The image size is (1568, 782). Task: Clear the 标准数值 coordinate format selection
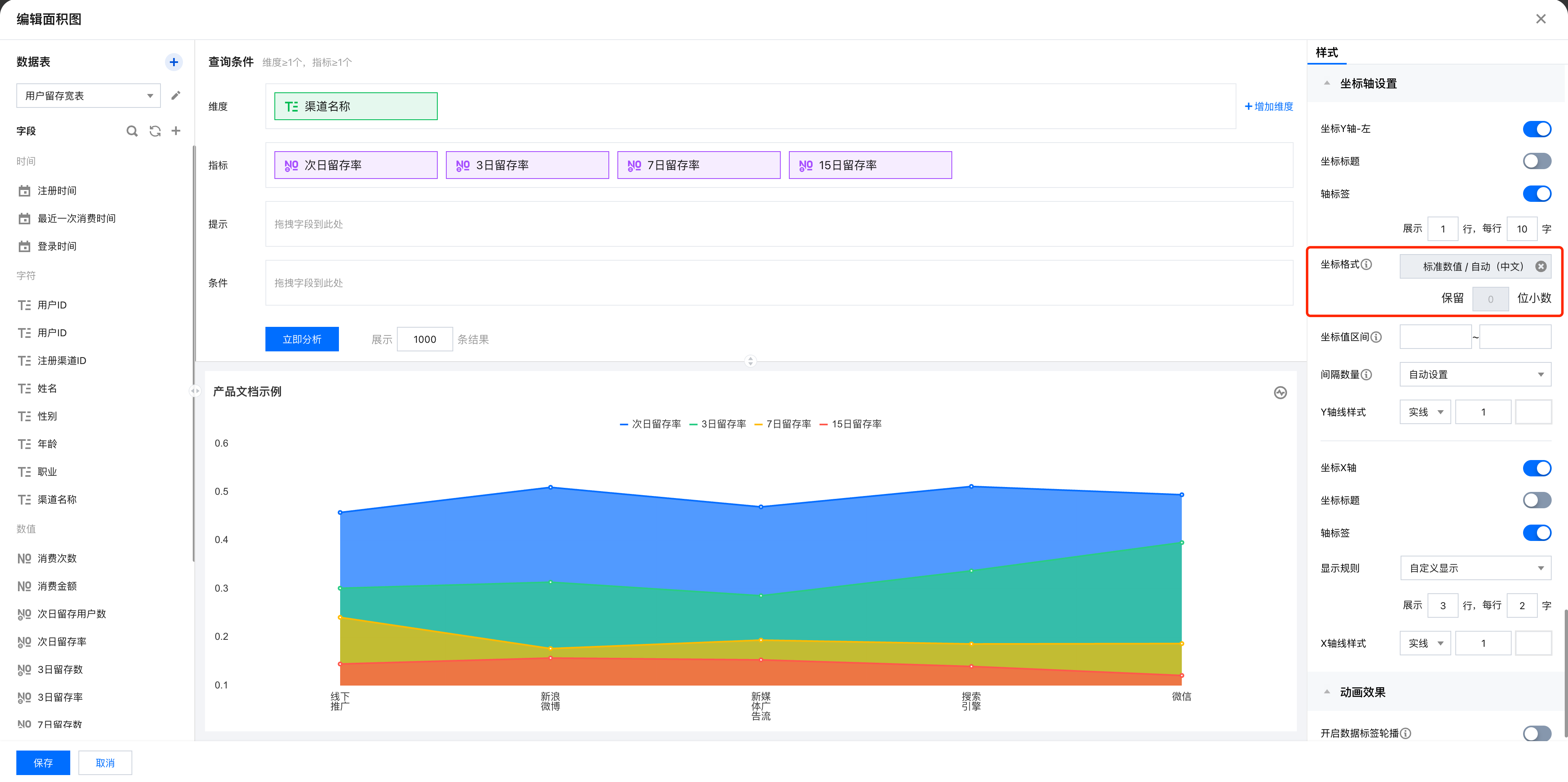point(1541,266)
